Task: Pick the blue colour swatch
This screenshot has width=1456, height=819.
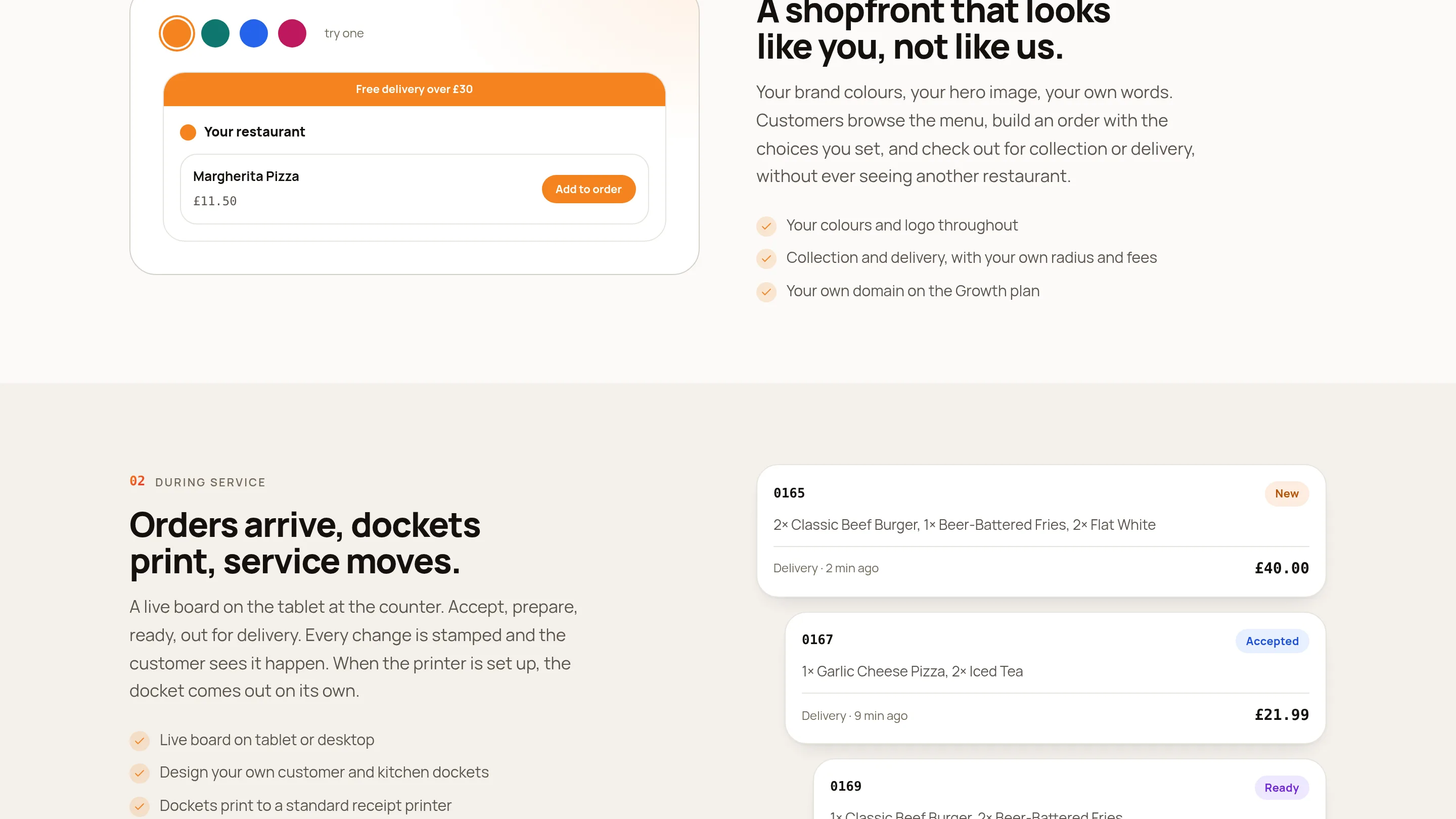Action: 254,33
